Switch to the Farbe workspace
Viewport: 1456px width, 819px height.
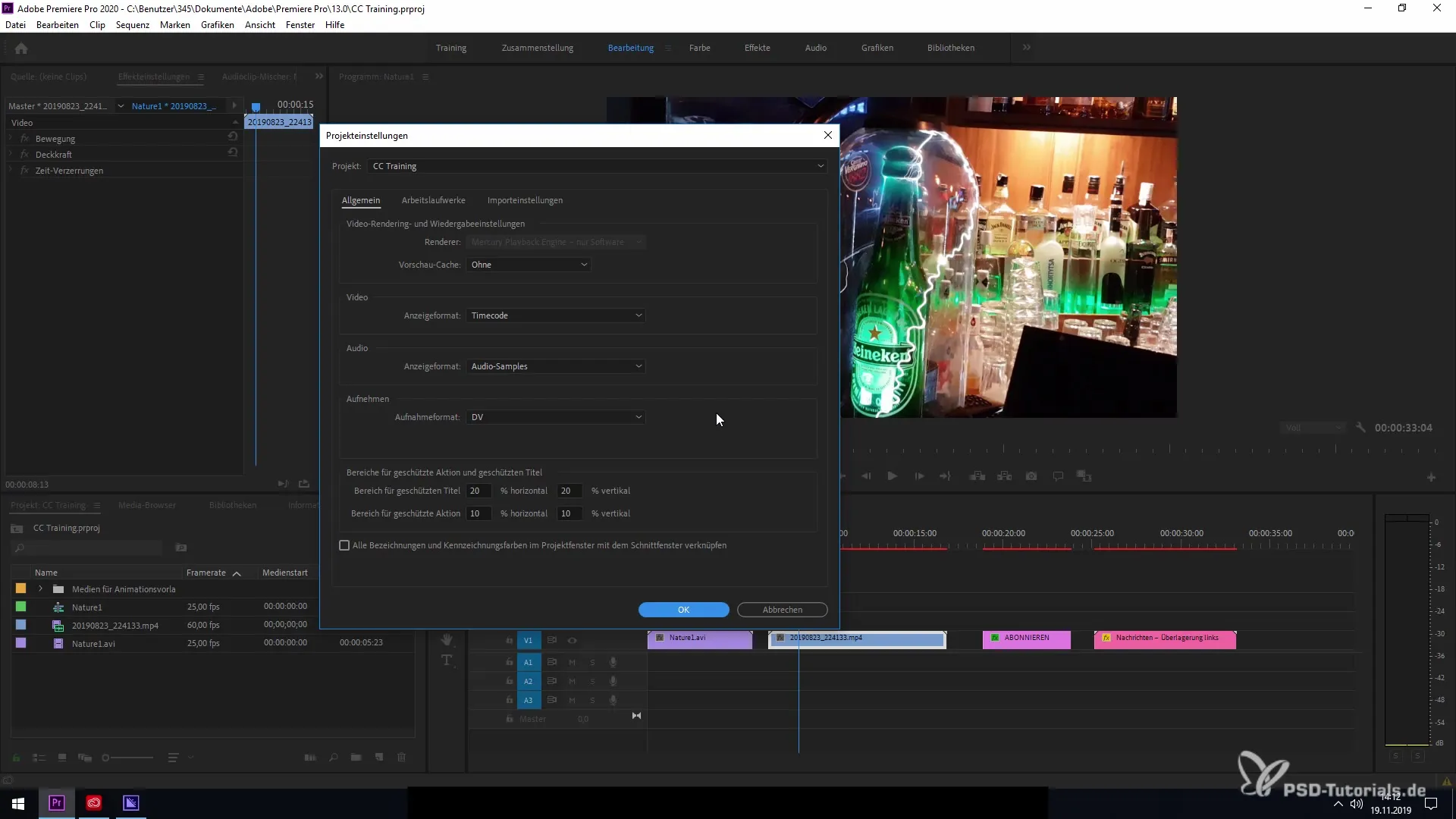699,48
